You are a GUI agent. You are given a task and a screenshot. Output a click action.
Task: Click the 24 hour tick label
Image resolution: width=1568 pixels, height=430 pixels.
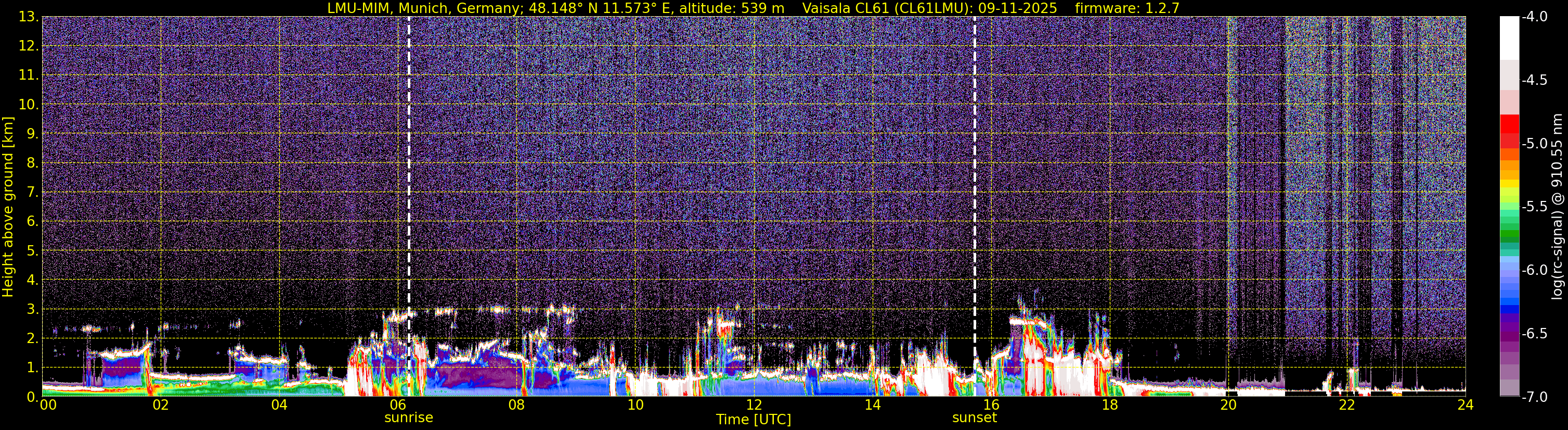coord(1466,405)
